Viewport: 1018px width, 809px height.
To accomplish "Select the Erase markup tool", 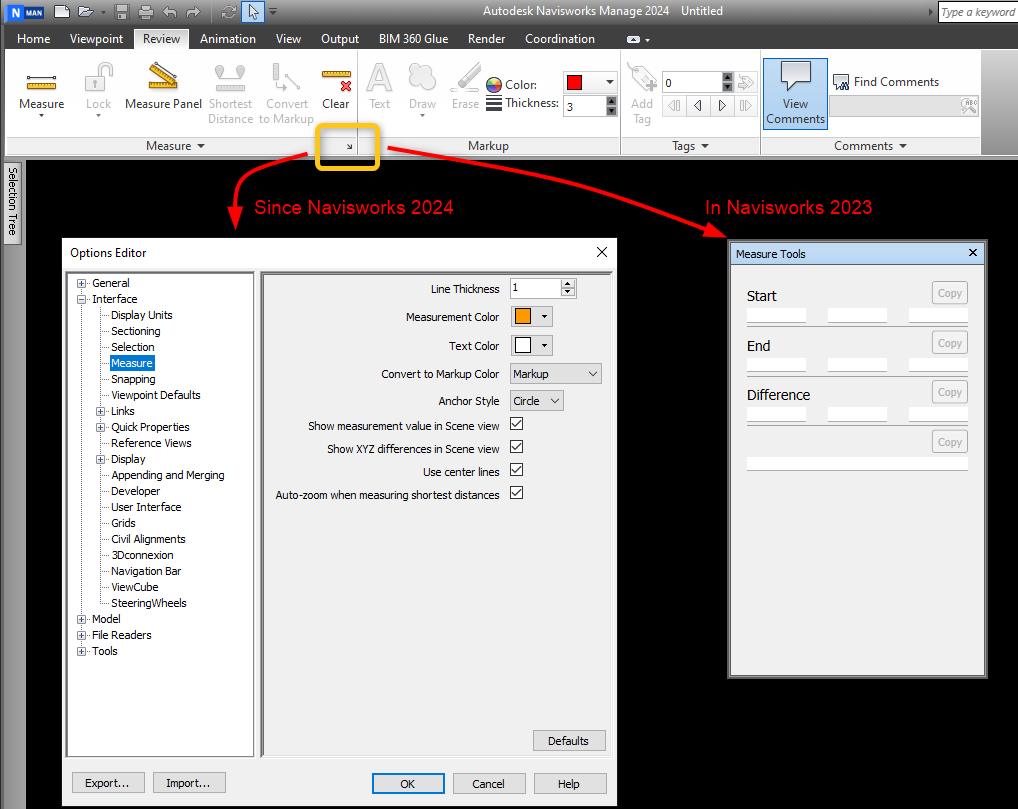I will (x=466, y=87).
